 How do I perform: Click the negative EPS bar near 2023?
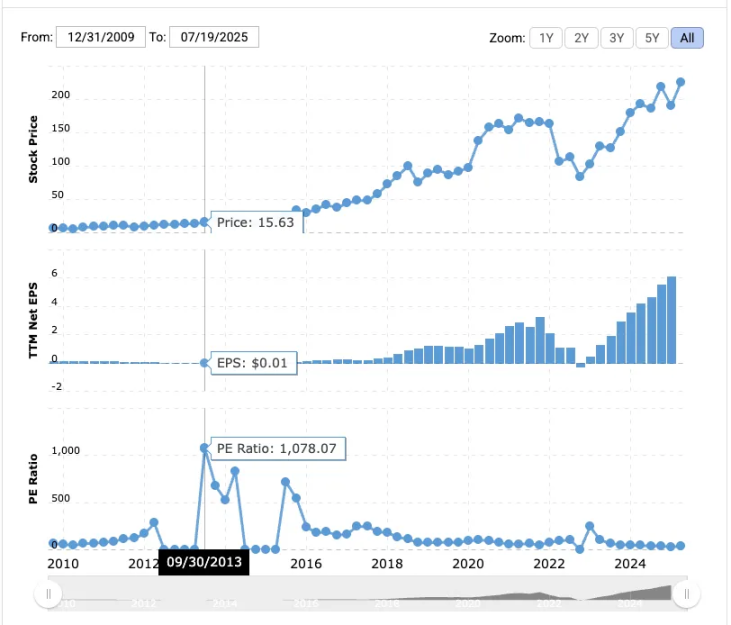coord(580,365)
